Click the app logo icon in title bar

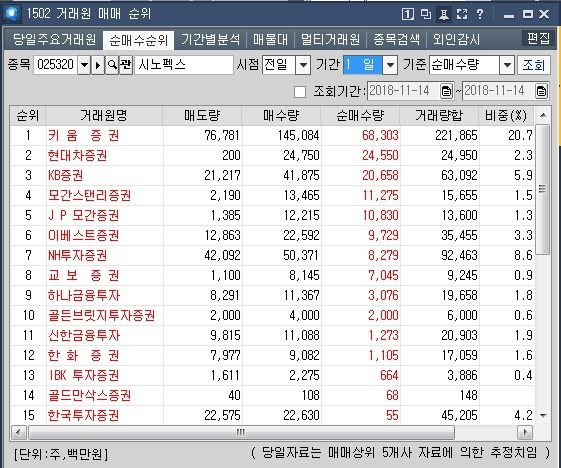tap(12, 14)
